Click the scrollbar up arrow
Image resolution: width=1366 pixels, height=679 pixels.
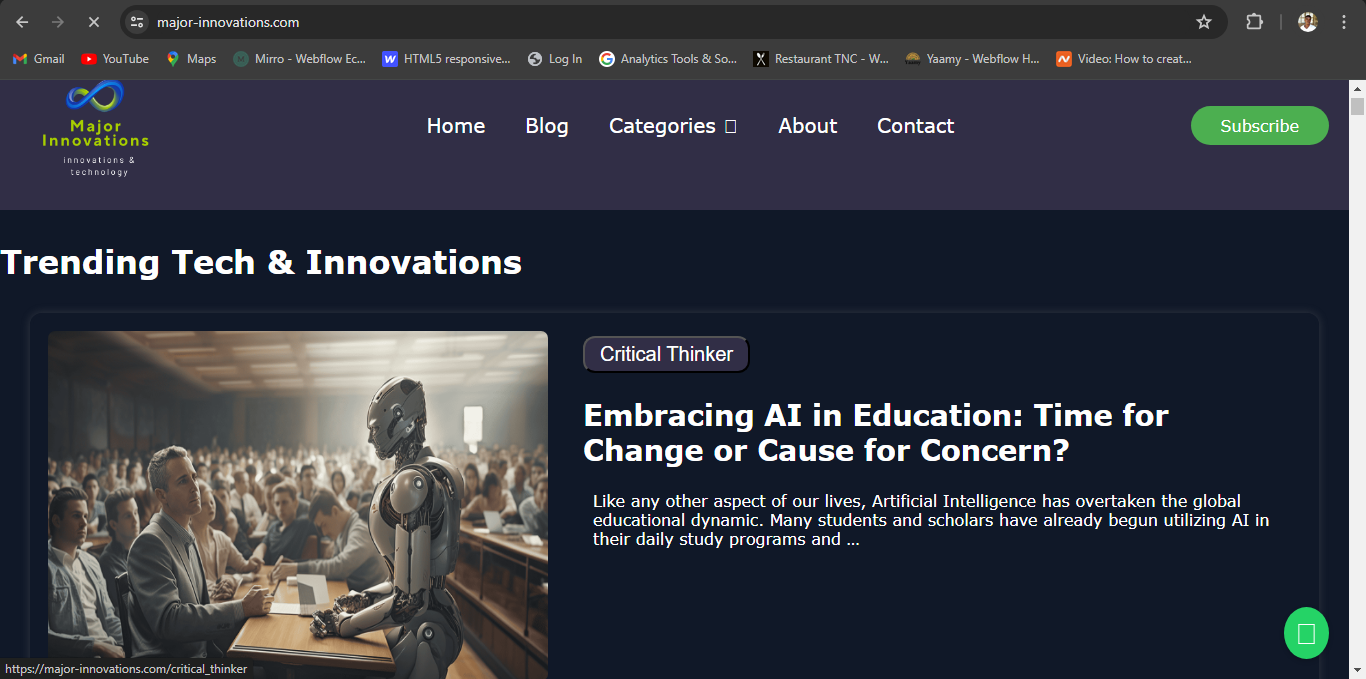point(1357,88)
